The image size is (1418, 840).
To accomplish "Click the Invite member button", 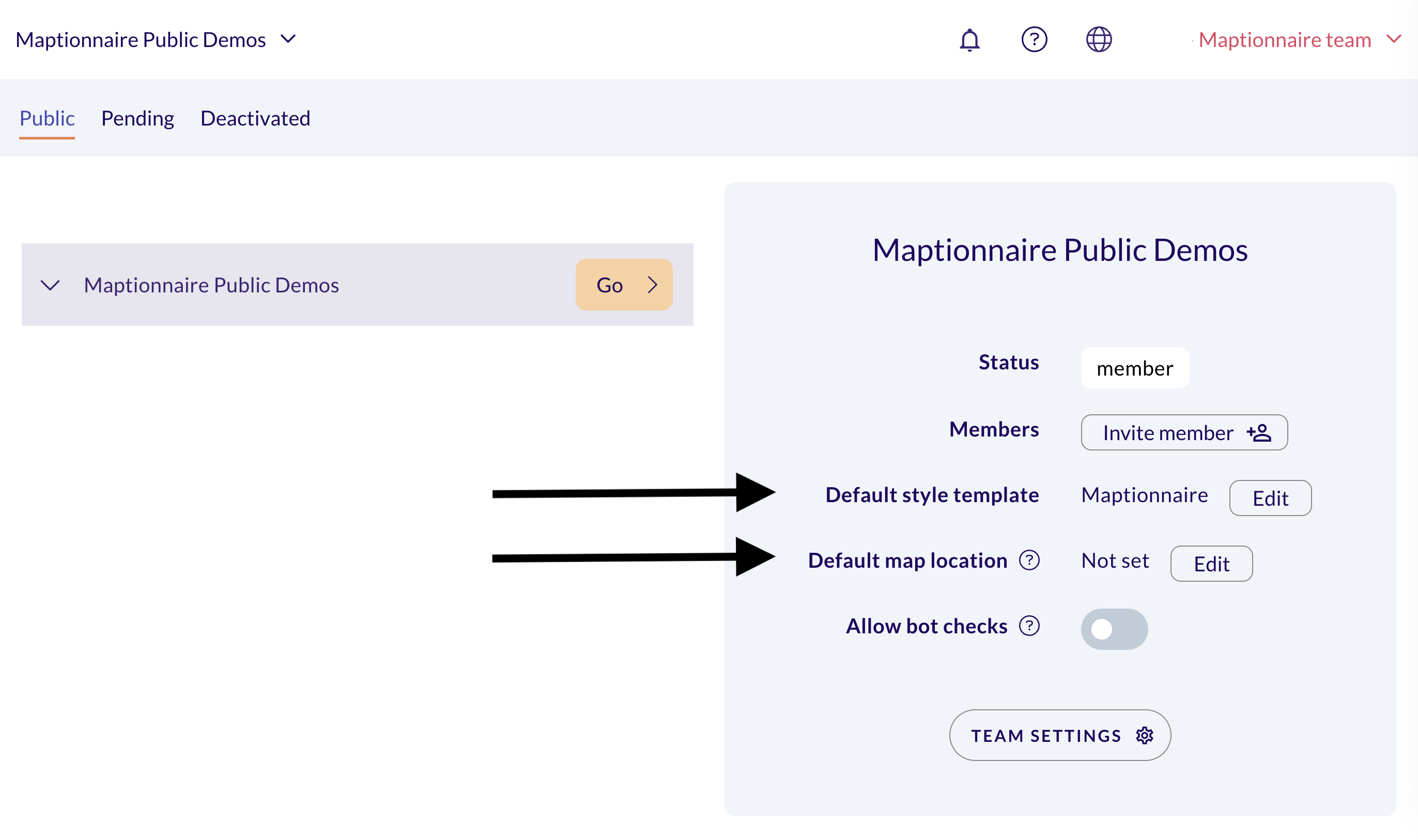I will pos(1184,432).
